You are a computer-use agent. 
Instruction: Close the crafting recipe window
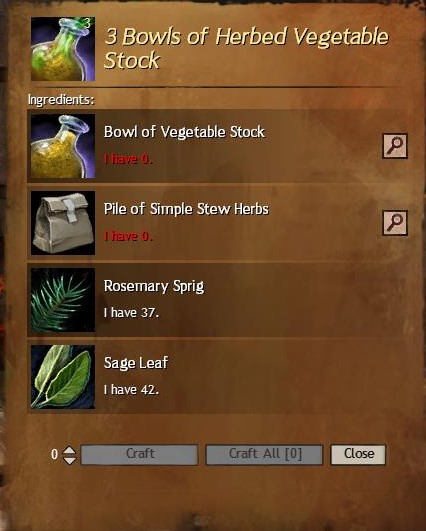pos(358,454)
